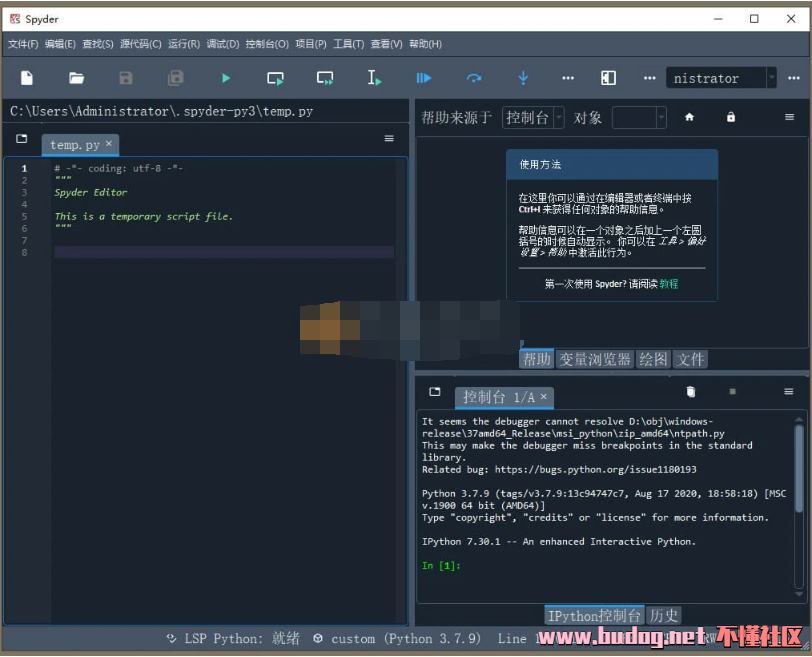Open the 调试(D) menu
This screenshot has width=812, height=657.
tap(223, 44)
